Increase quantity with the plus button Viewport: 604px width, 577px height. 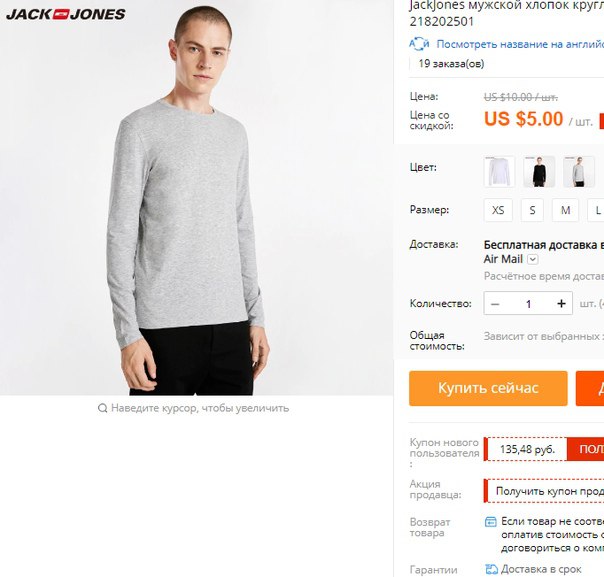click(x=561, y=304)
